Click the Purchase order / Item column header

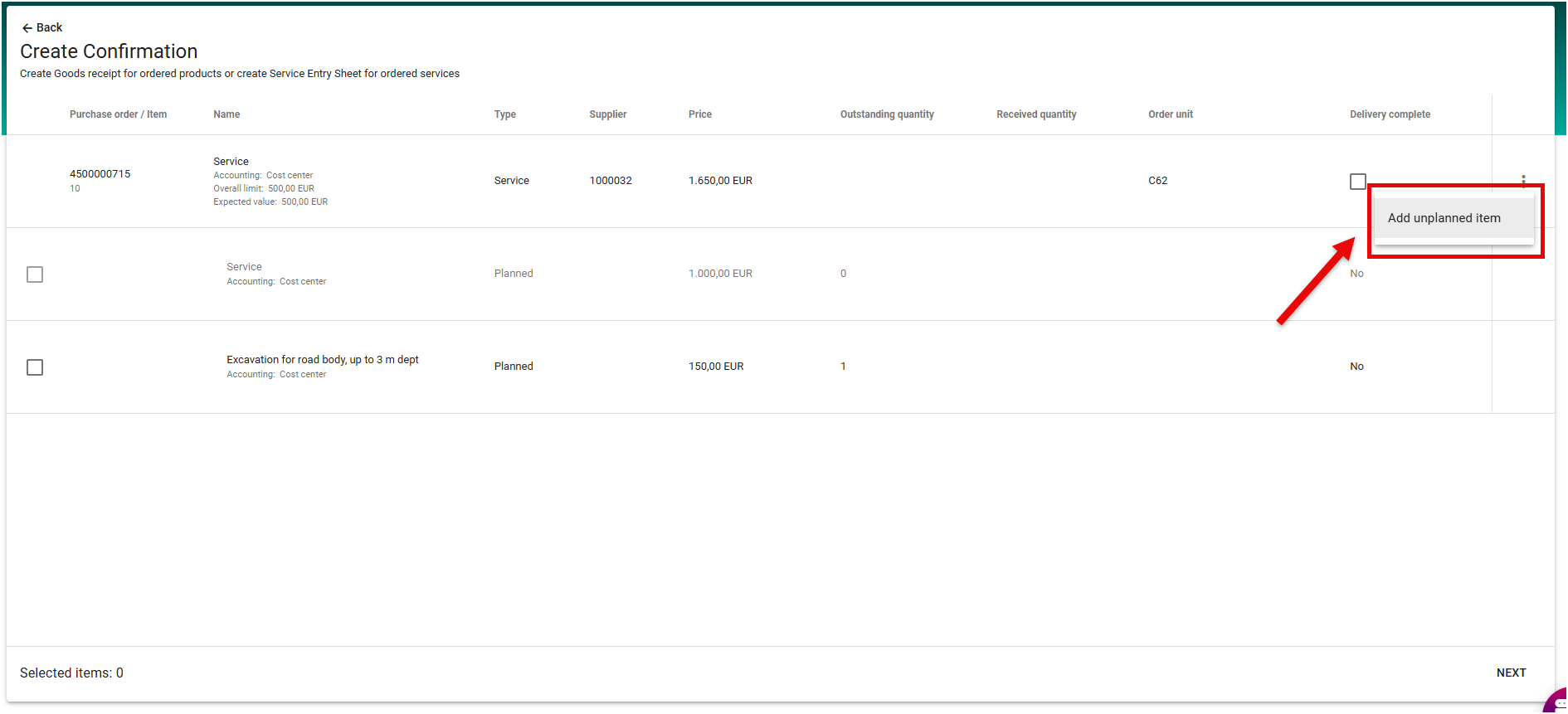118,114
